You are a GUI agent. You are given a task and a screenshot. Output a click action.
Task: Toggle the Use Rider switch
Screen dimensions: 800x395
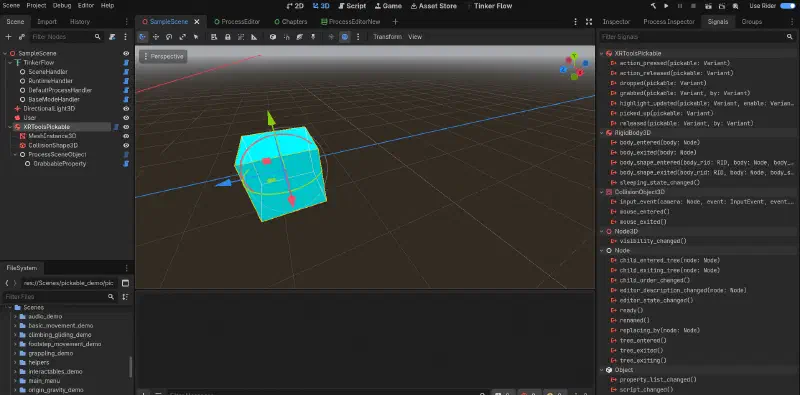pyautogui.click(x=788, y=6)
